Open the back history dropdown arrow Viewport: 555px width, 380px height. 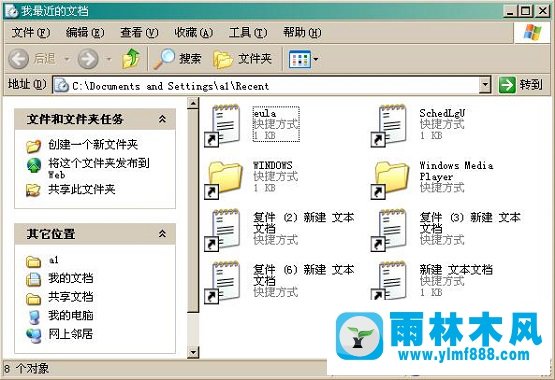(x=66, y=59)
